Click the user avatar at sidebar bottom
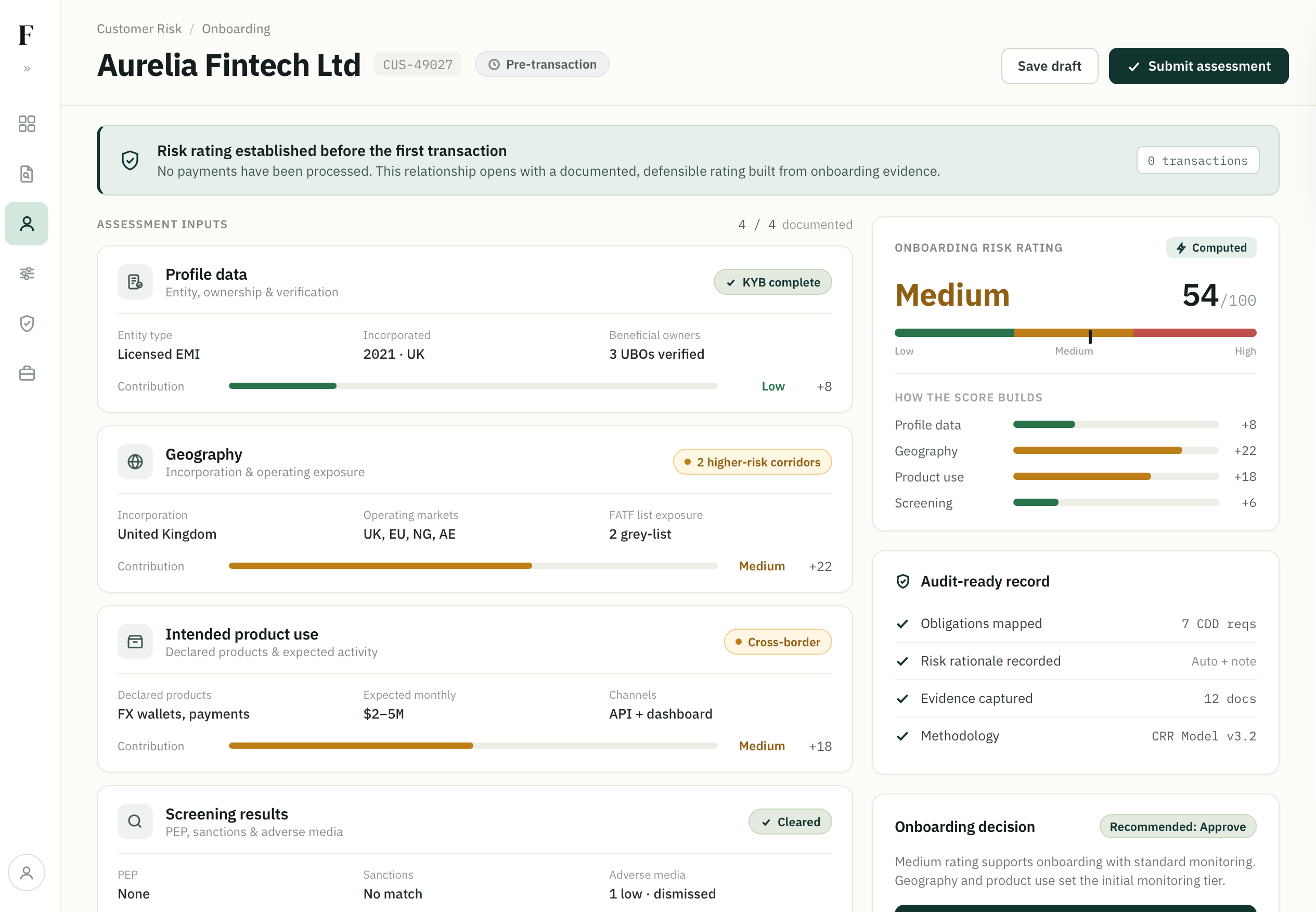Image resolution: width=1316 pixels, height=912 pixels. coord(27,872)
